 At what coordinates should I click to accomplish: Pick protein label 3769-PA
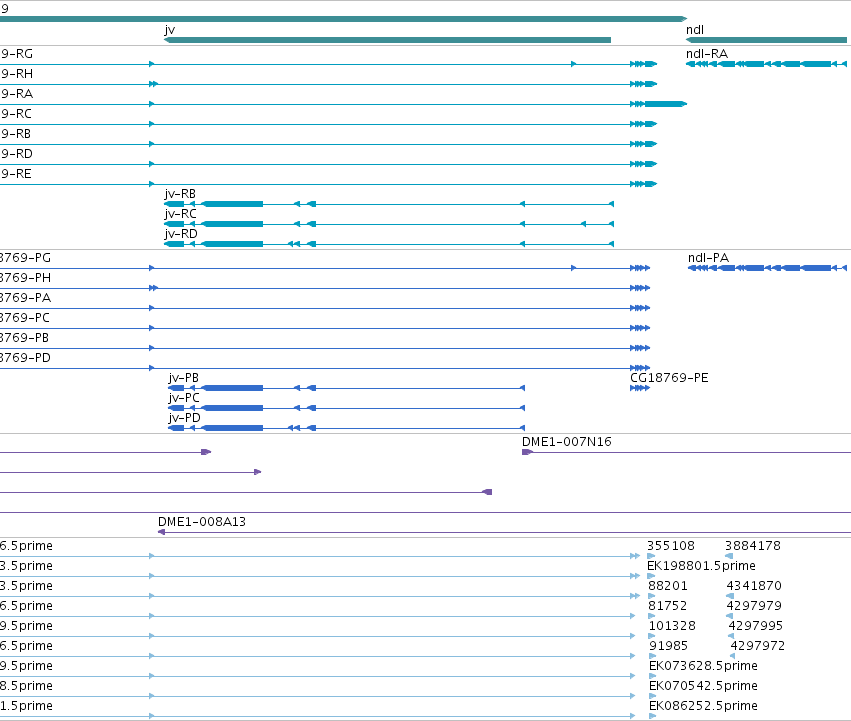[x=25, y=298]
